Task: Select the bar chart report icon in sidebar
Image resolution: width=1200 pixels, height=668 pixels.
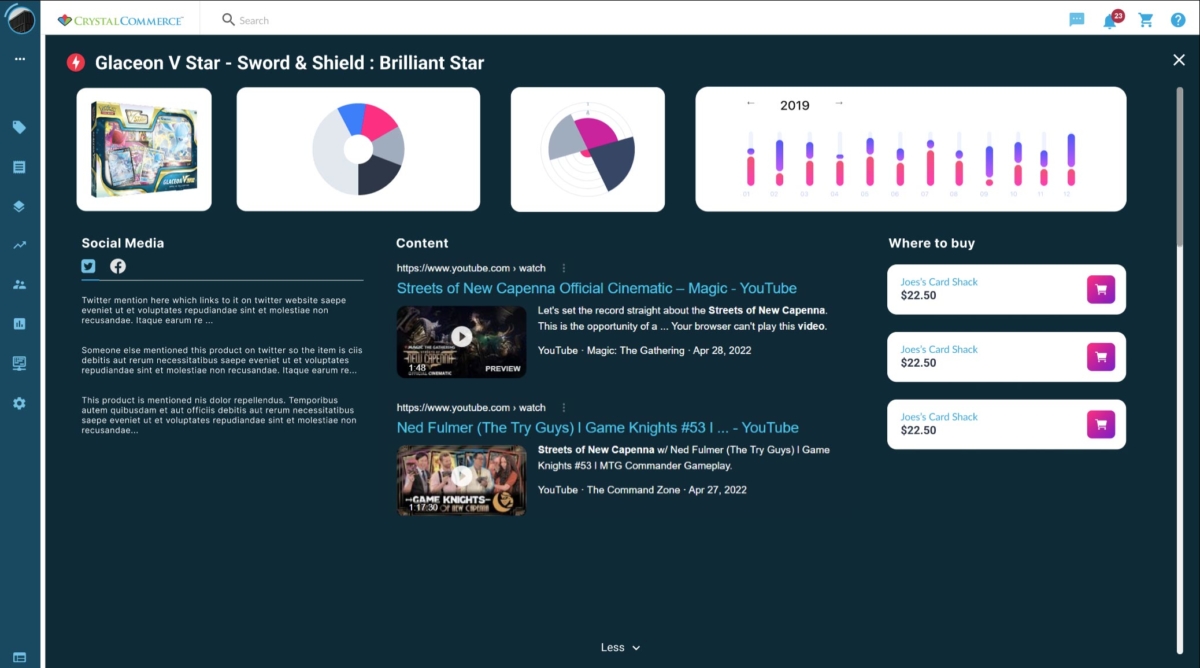Action: pos(19,324)
